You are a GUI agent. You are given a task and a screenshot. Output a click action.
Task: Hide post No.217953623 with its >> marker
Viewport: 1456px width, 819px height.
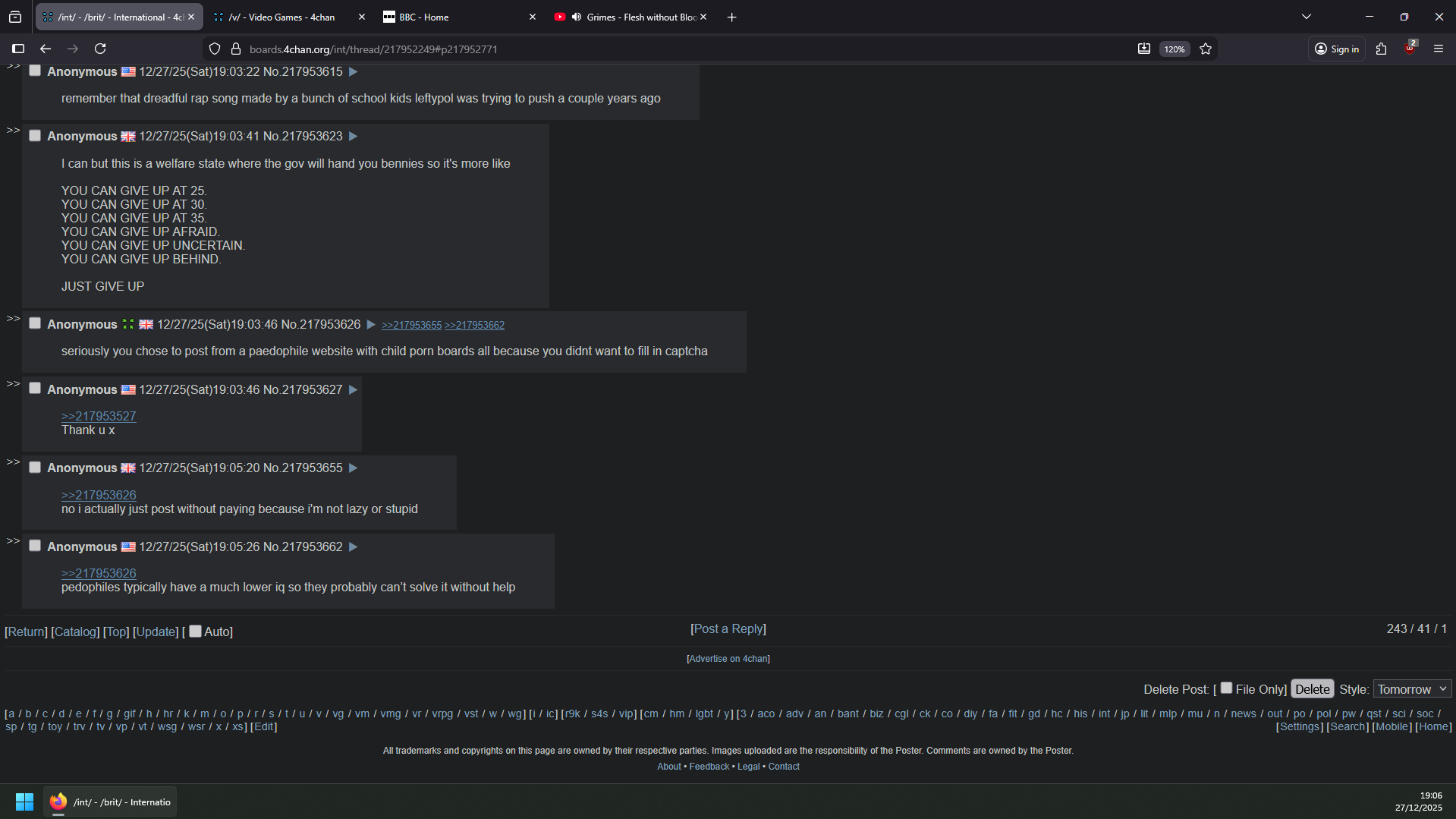pos(13,130)
